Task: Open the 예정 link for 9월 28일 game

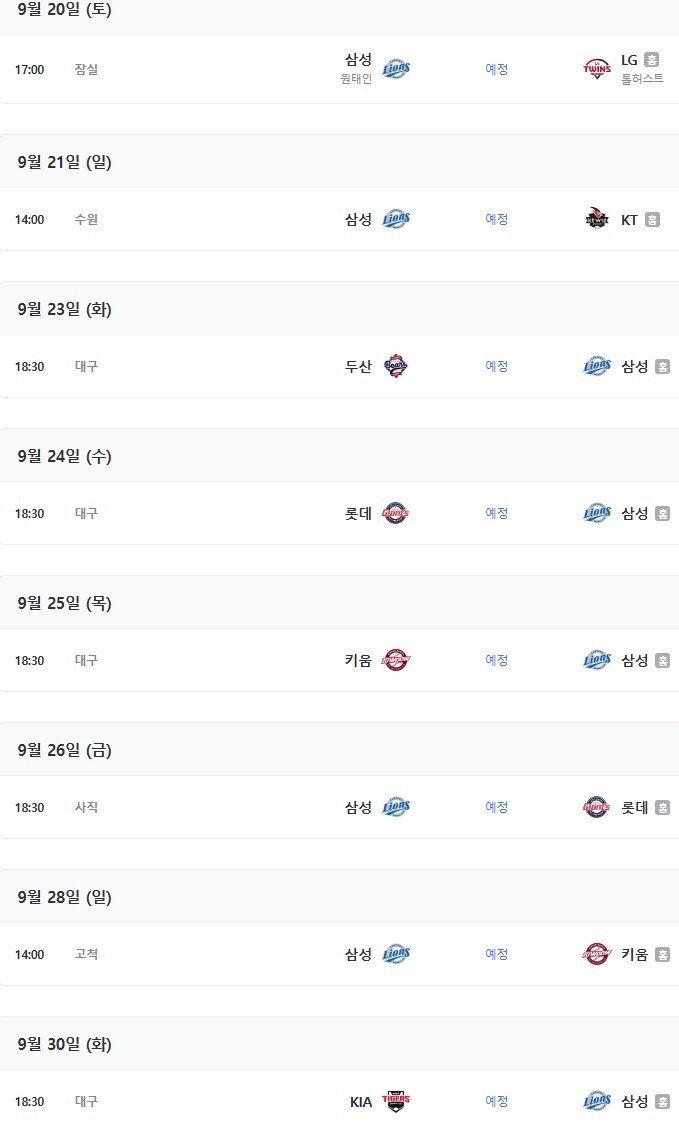Action: [x=497, y=954]
